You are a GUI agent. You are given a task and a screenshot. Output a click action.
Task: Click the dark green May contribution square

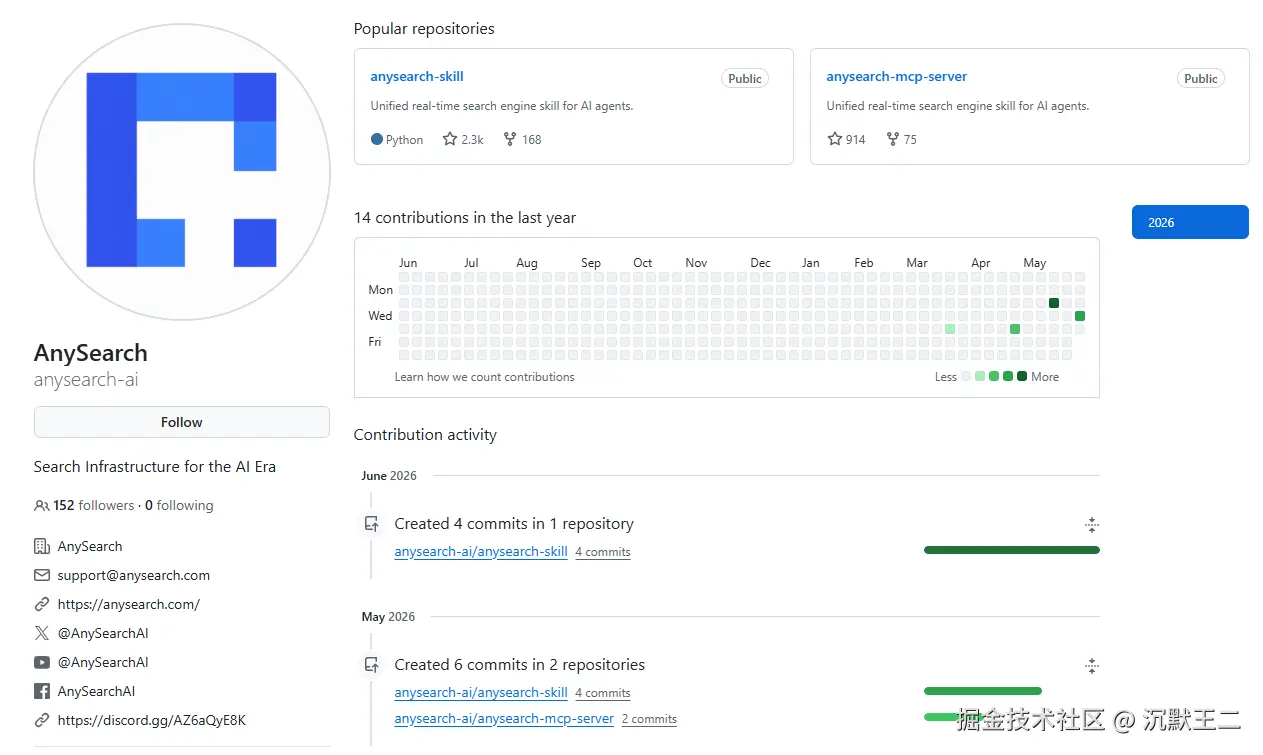[1054, 303]
